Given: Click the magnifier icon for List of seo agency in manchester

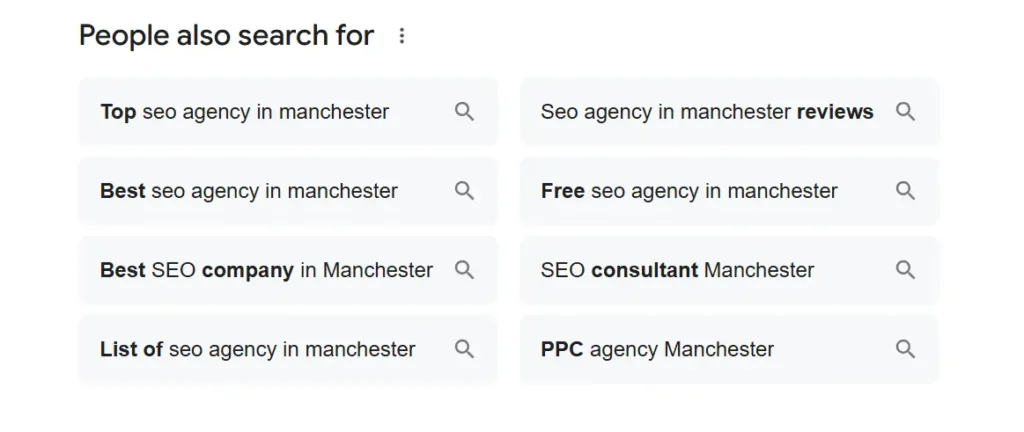Looking at the screenshot, I should tap(464, 349).
